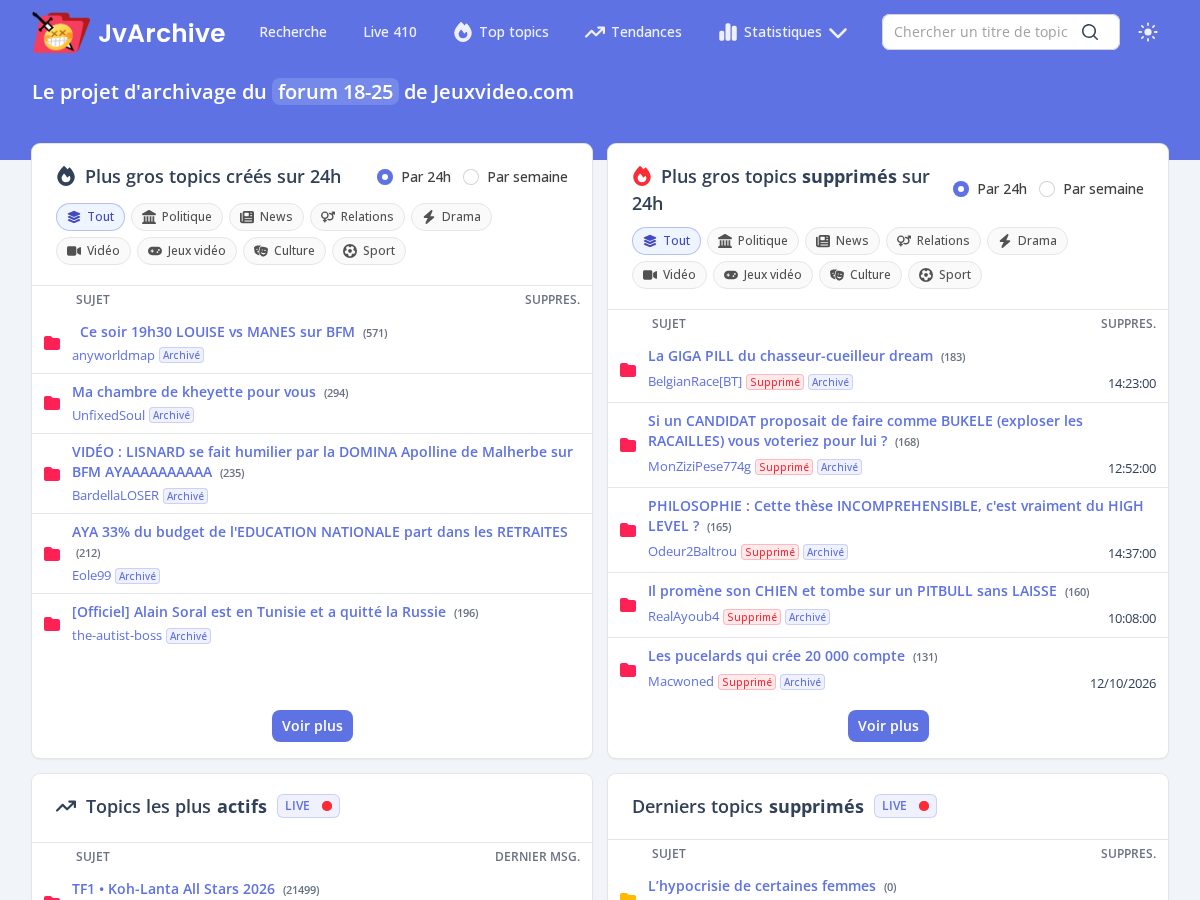
Task: Open topic 'Ce soir 19h30 LOUISE vs MANES sur BFM'
Action: click(x=217, y=332)
